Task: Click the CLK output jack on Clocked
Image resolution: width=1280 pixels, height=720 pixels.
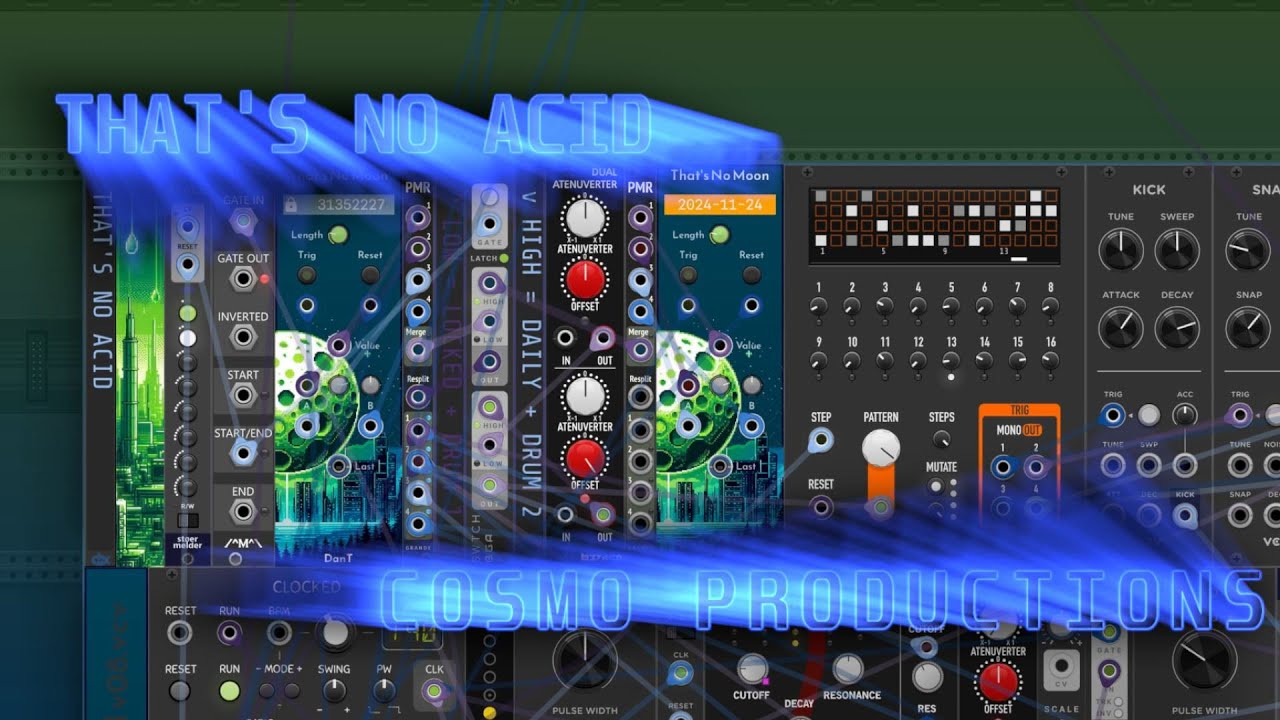Action: pos(434,690)
